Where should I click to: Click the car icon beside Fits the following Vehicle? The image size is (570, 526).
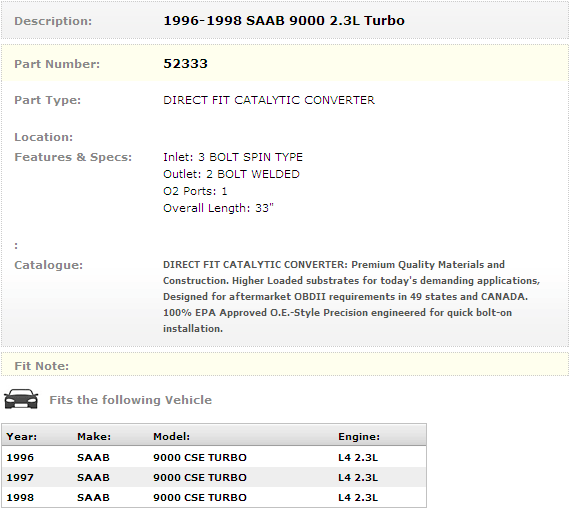tap(21, 399)
